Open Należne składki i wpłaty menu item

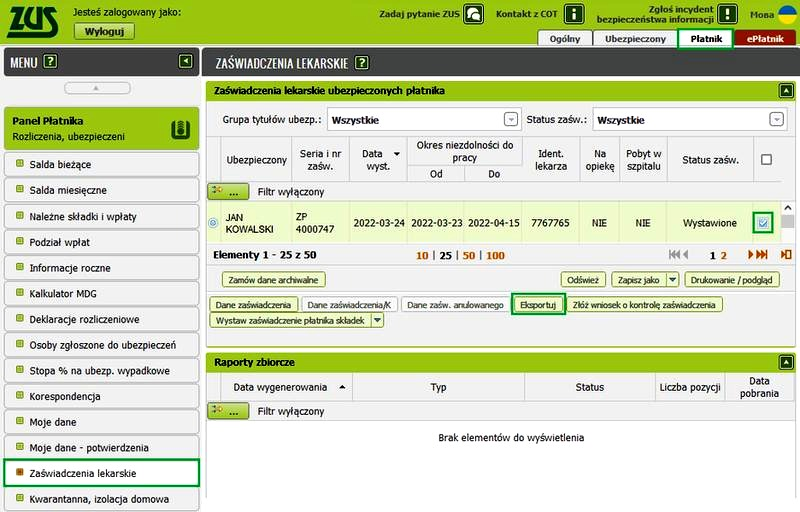[102, 217]
